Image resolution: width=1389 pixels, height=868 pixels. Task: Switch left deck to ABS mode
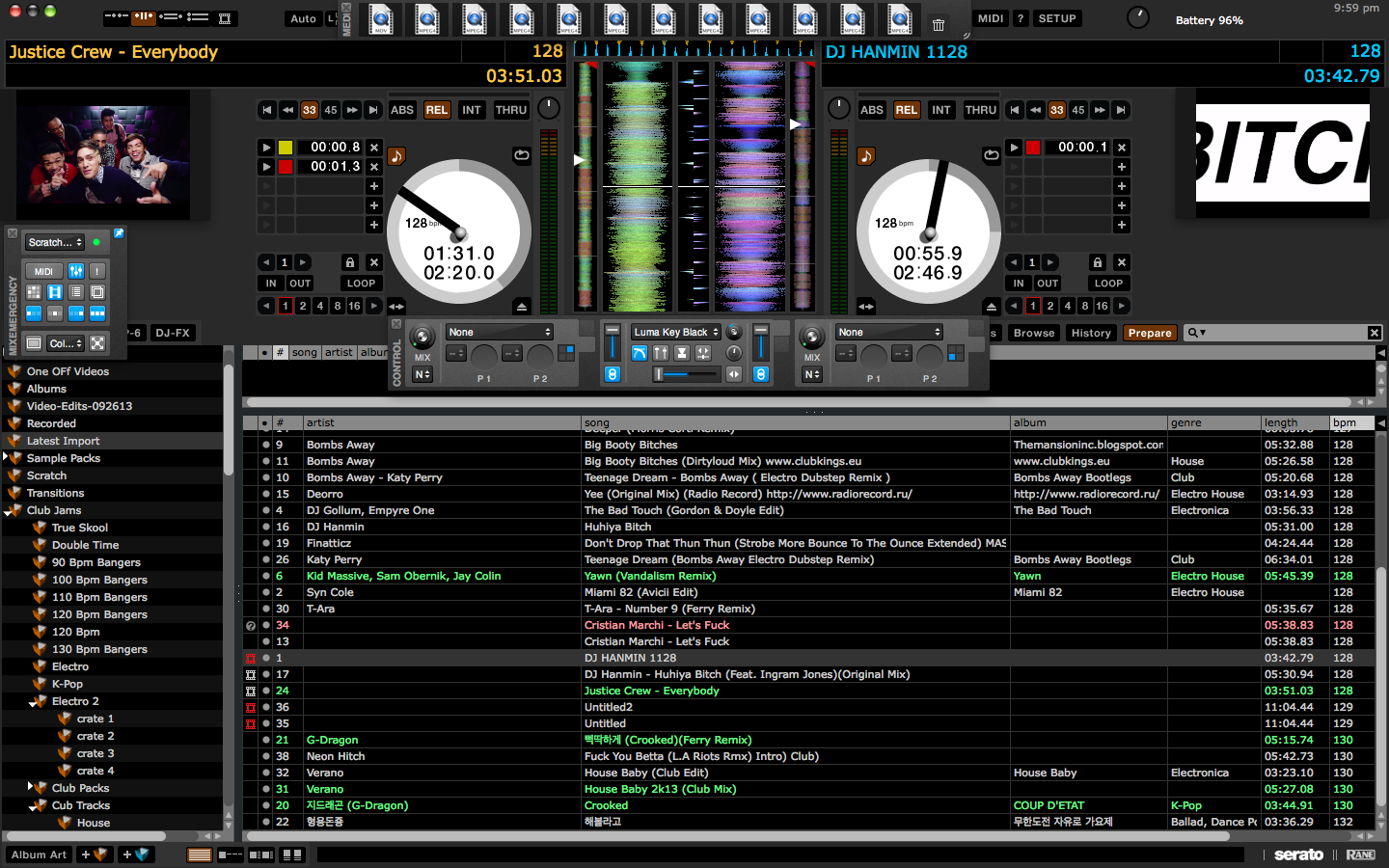tap(402, 110)
